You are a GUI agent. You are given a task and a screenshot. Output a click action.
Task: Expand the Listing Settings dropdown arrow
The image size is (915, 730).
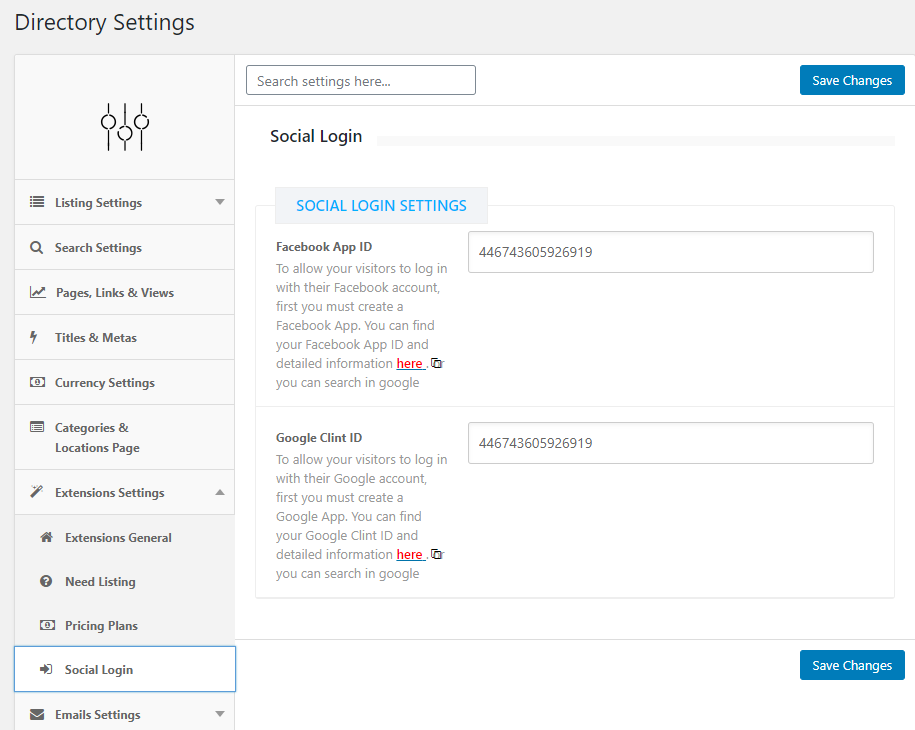pos(220,202)
